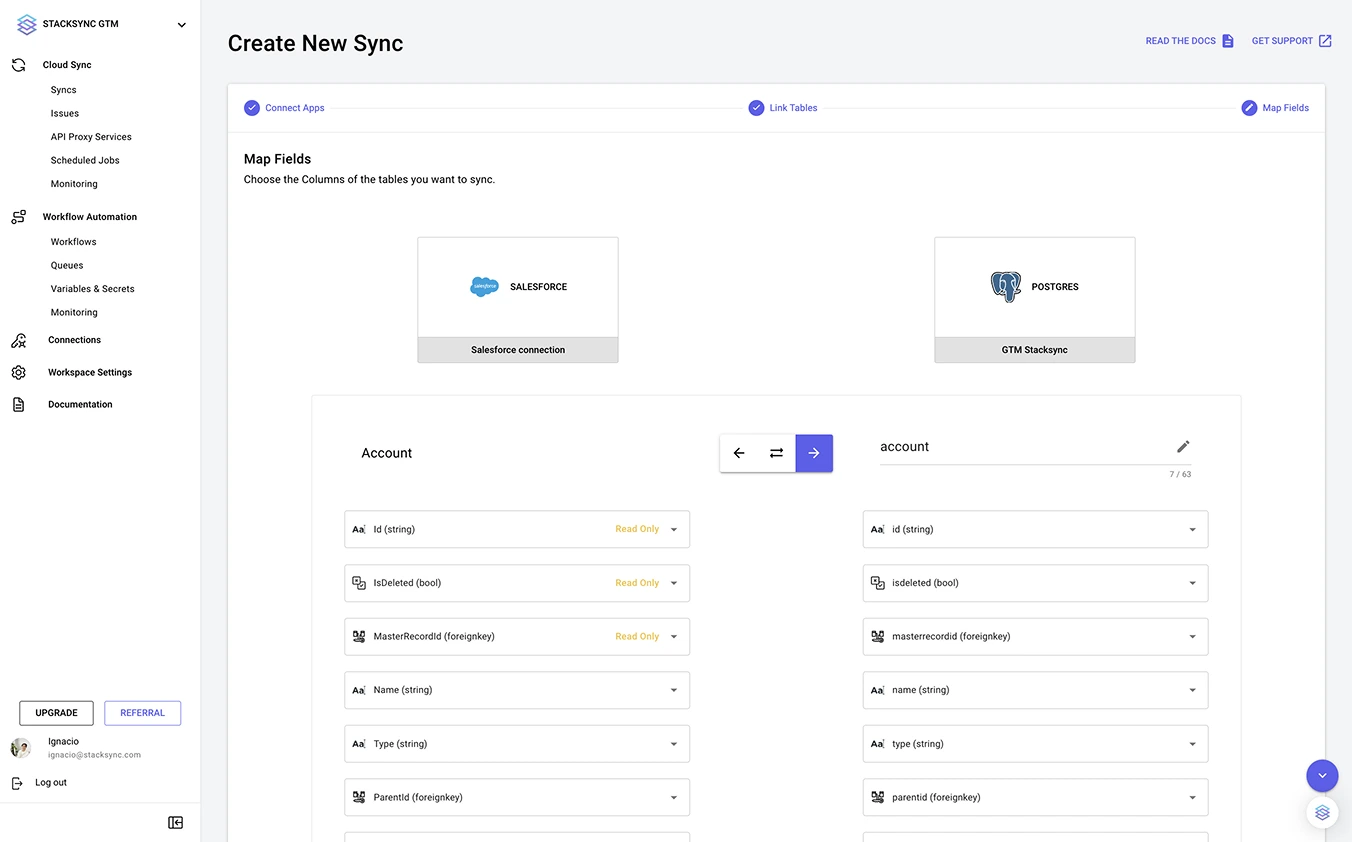
Task: Set sync direction to left arrow
Action: (x=739, y=453)
